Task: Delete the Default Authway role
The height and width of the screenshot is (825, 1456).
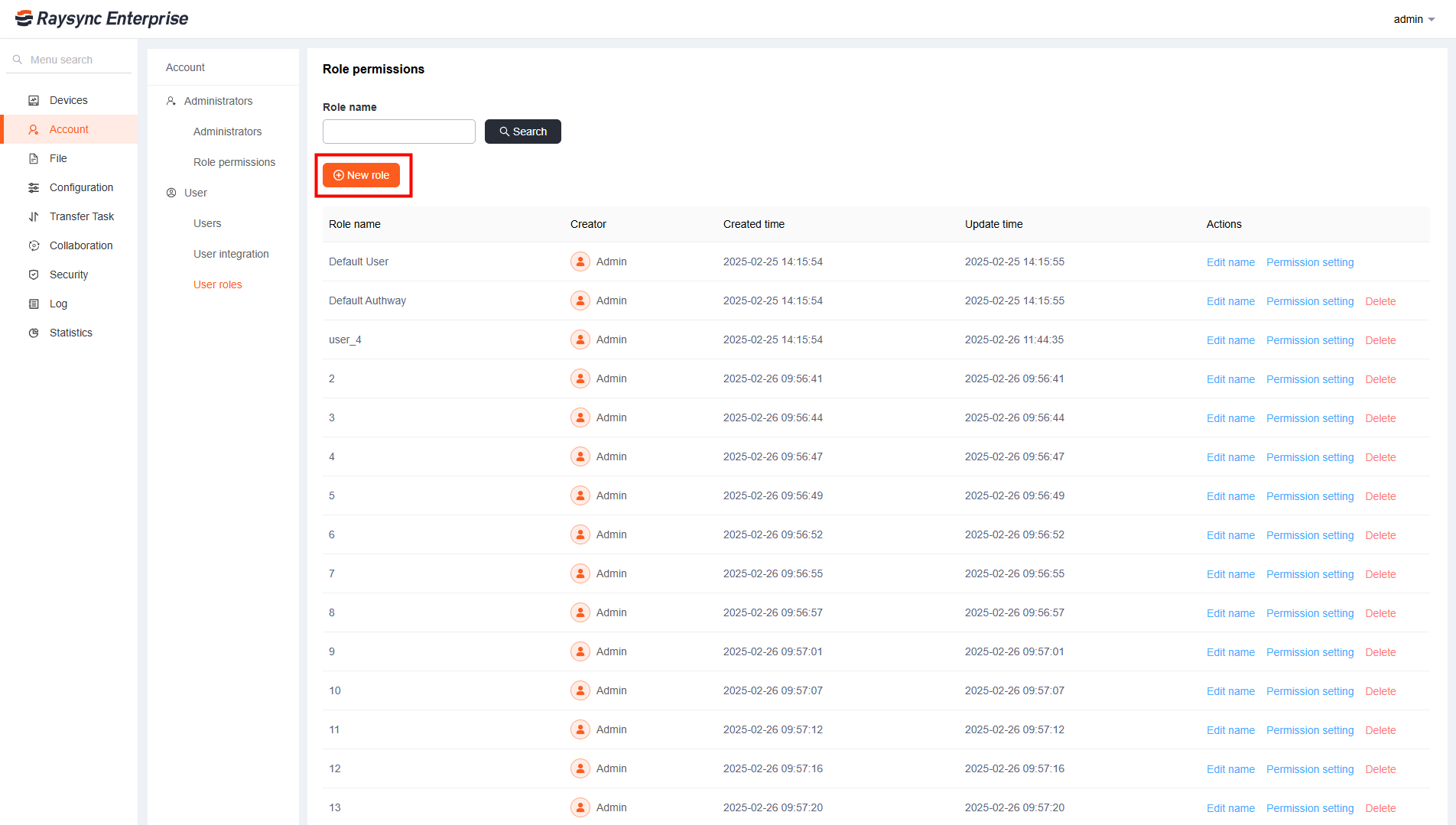Action: pos(1380,301)
